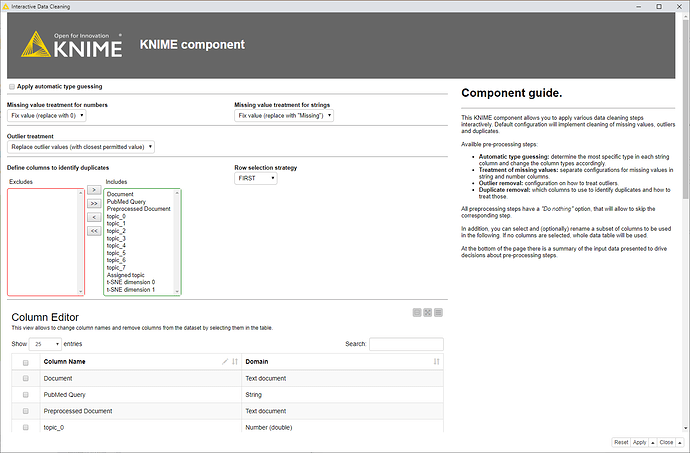This screenshot has height=453, width=690.
Task: Select t-SNE dimension 0 in Includes list
Action: [131, 282]
